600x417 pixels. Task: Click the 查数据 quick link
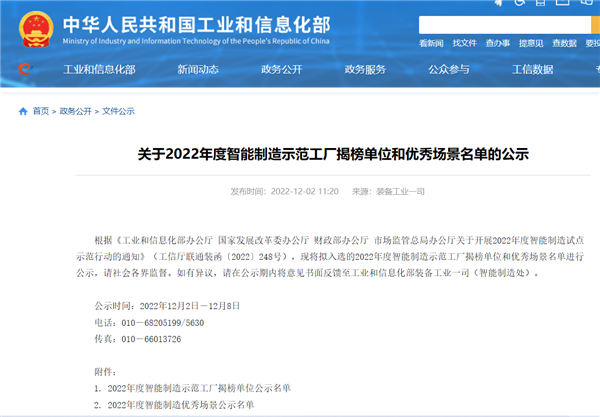click(565, 44)
